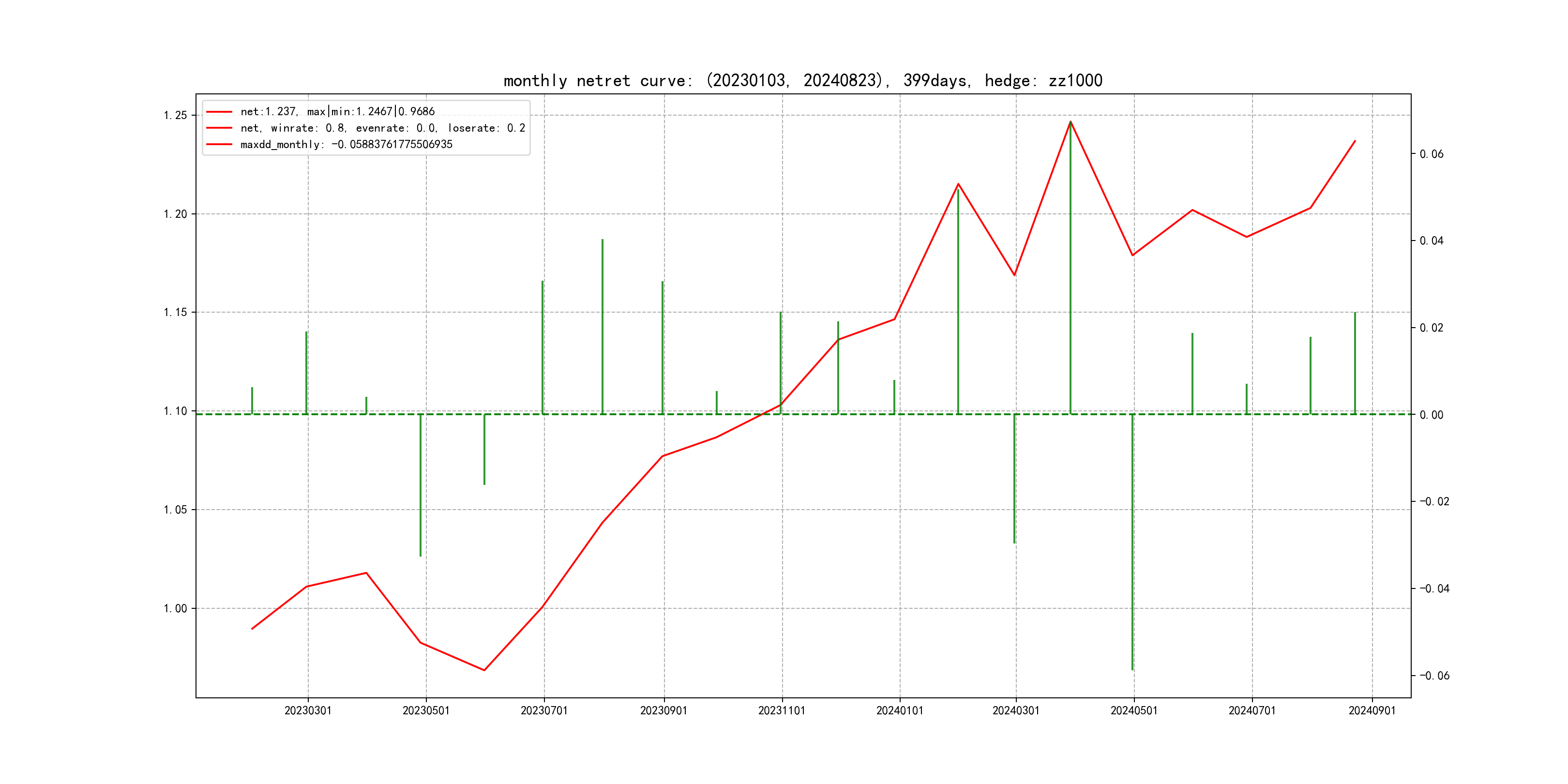This screenshot has height=784, width=1568.
Task: Click the 20240501 x-axis tick label
Action: (1133, 710)
